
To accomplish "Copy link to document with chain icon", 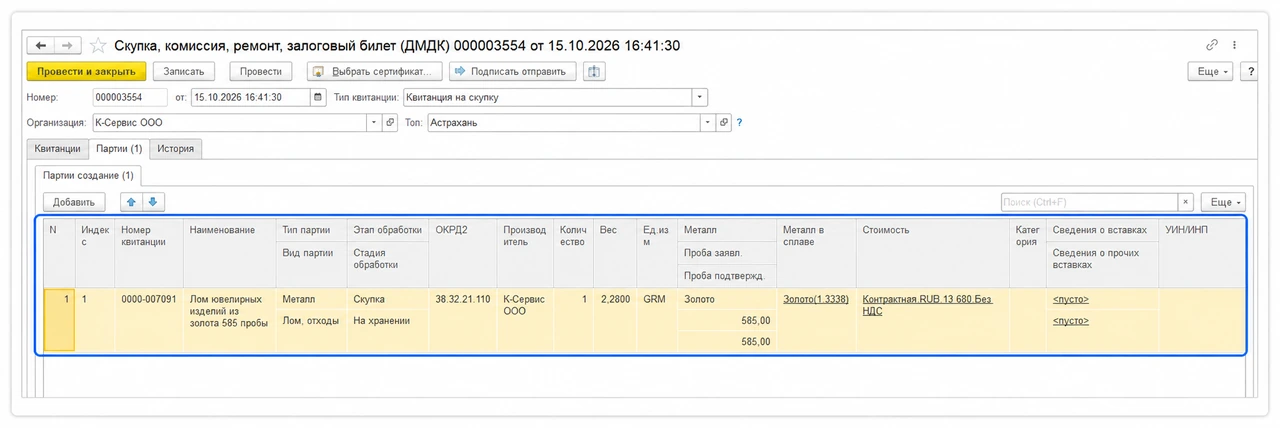I will point(1212,45).
